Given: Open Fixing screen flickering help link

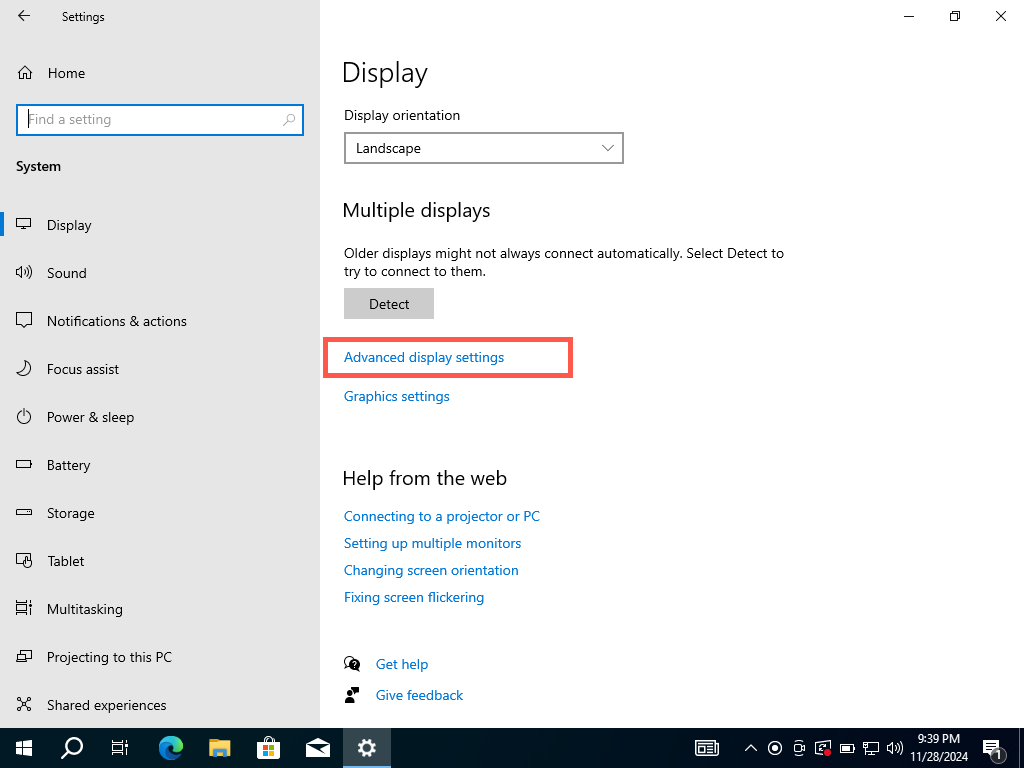Looking at the screenshot, I should (x=413, y=597).
